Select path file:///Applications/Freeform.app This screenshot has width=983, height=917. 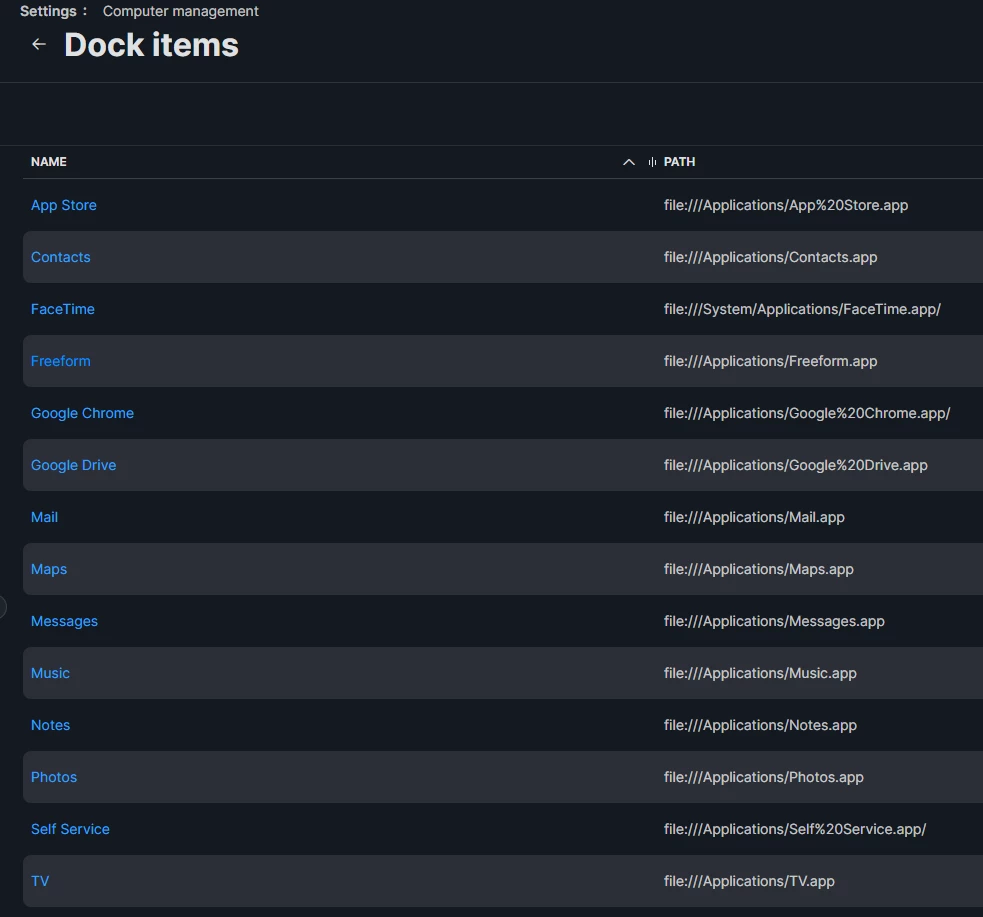click(770, 361)
